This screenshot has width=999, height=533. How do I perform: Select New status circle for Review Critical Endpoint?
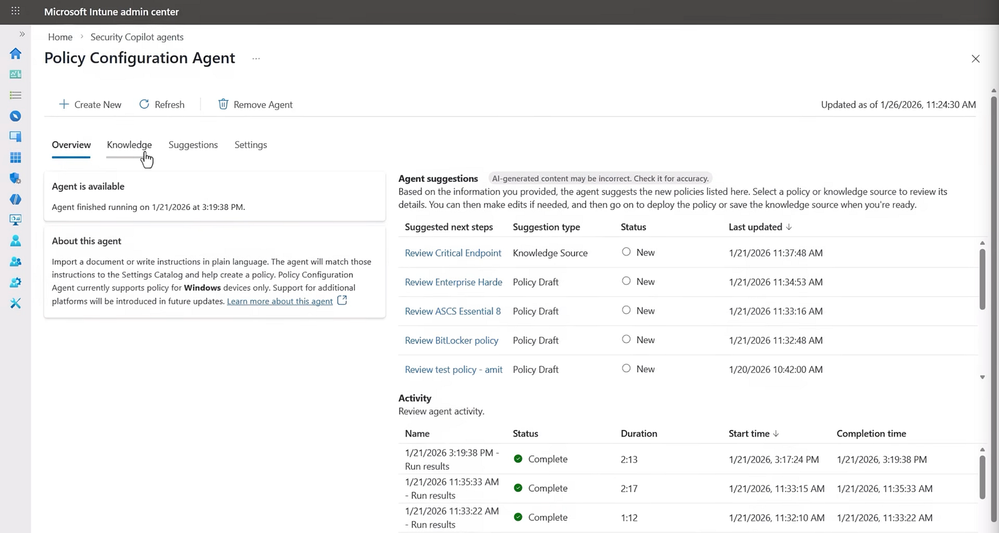pos(626,252)
